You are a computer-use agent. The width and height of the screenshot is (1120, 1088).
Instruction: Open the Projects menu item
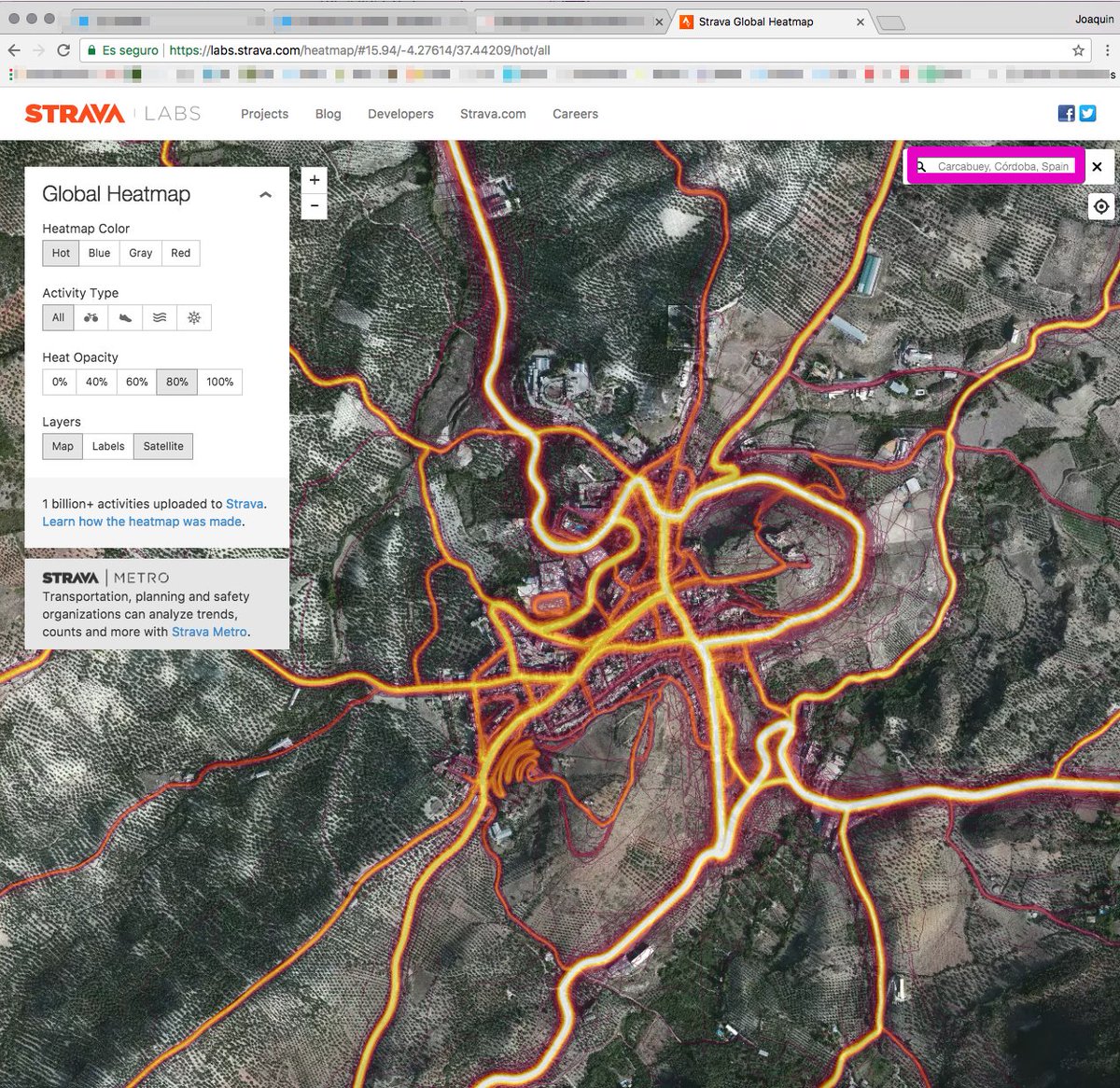click(264, 114)
